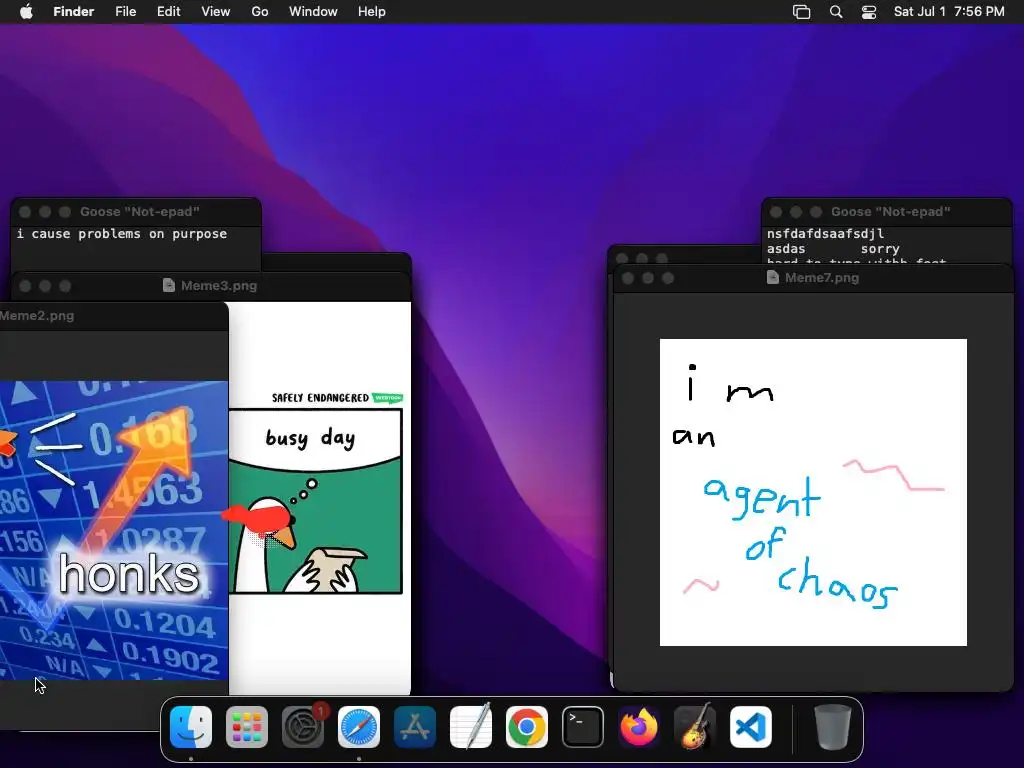Open TextEdit in the Dock

coord(471,727)
